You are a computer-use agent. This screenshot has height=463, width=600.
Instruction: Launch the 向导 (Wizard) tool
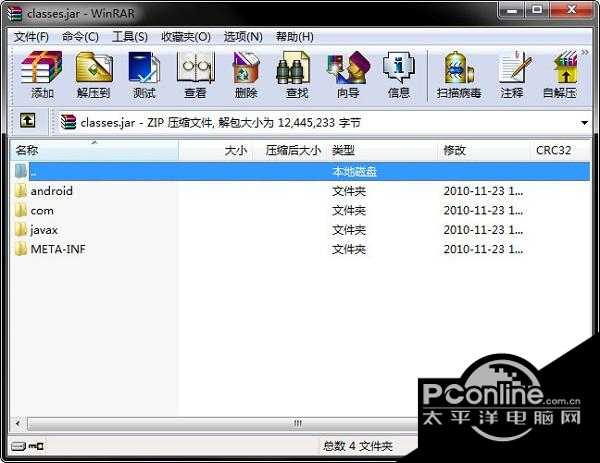348,68
